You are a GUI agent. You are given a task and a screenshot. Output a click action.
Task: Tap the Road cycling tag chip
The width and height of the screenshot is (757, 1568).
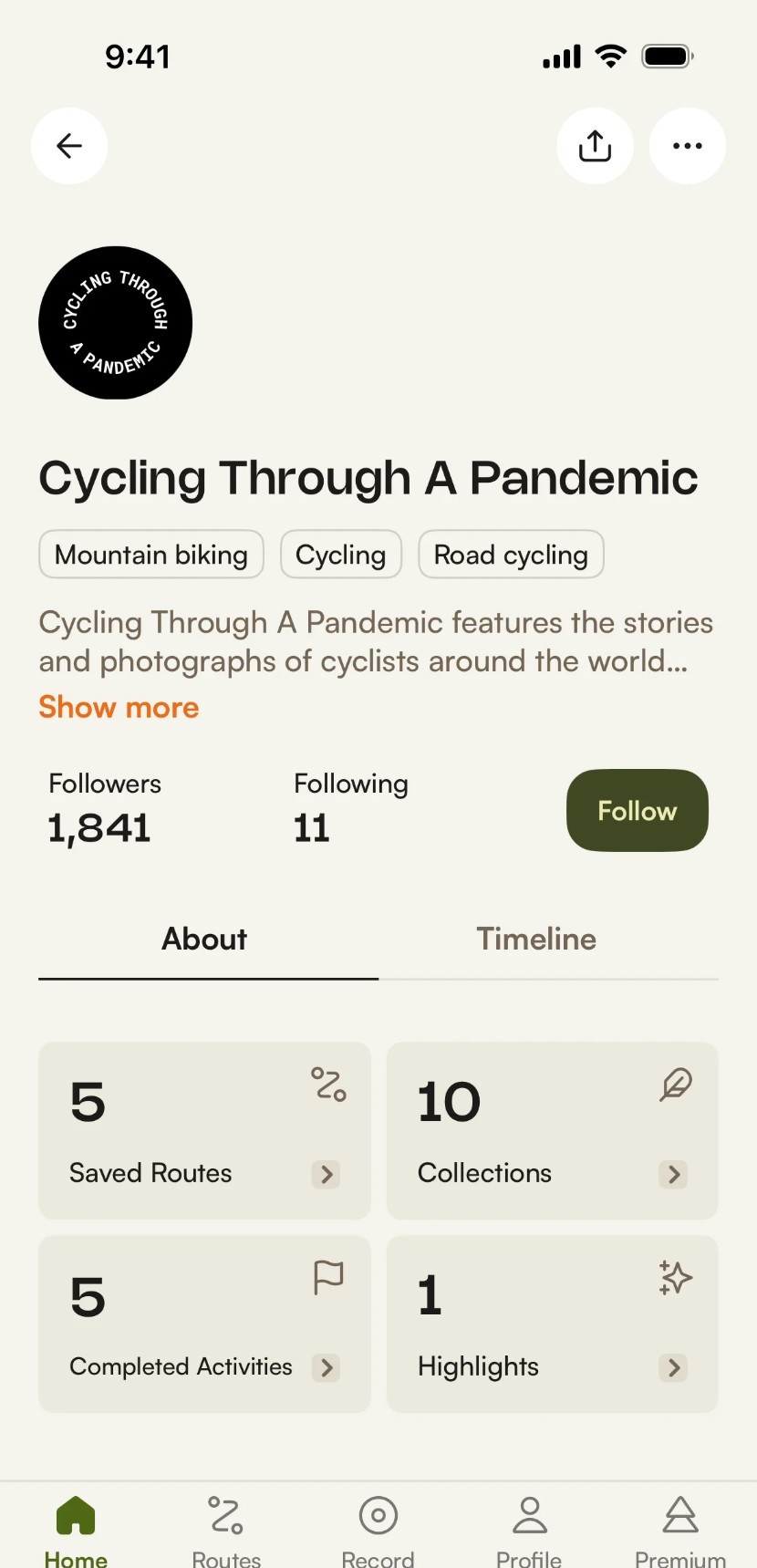pos(511,555)
